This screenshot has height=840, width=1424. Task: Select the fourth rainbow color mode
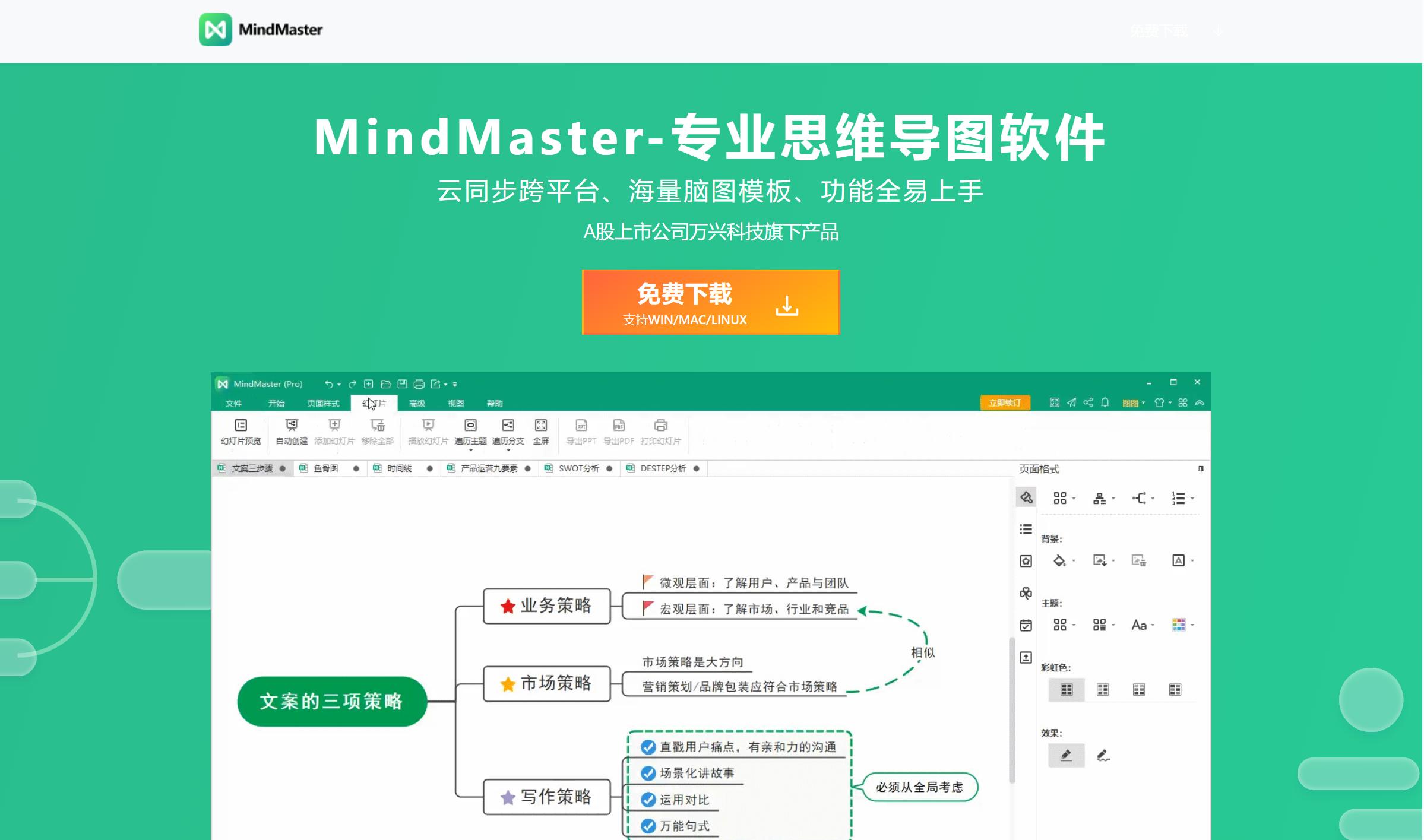(x=1175, y=690)
